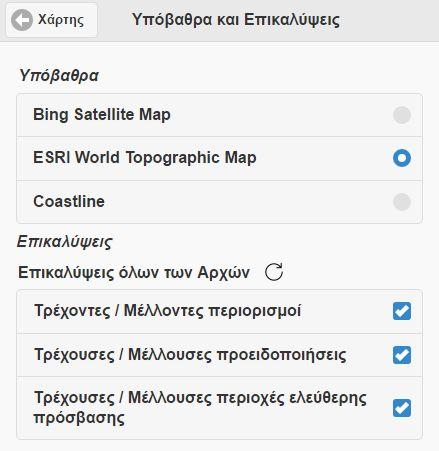Refresh overlays of all authorities

pos(274,272)
